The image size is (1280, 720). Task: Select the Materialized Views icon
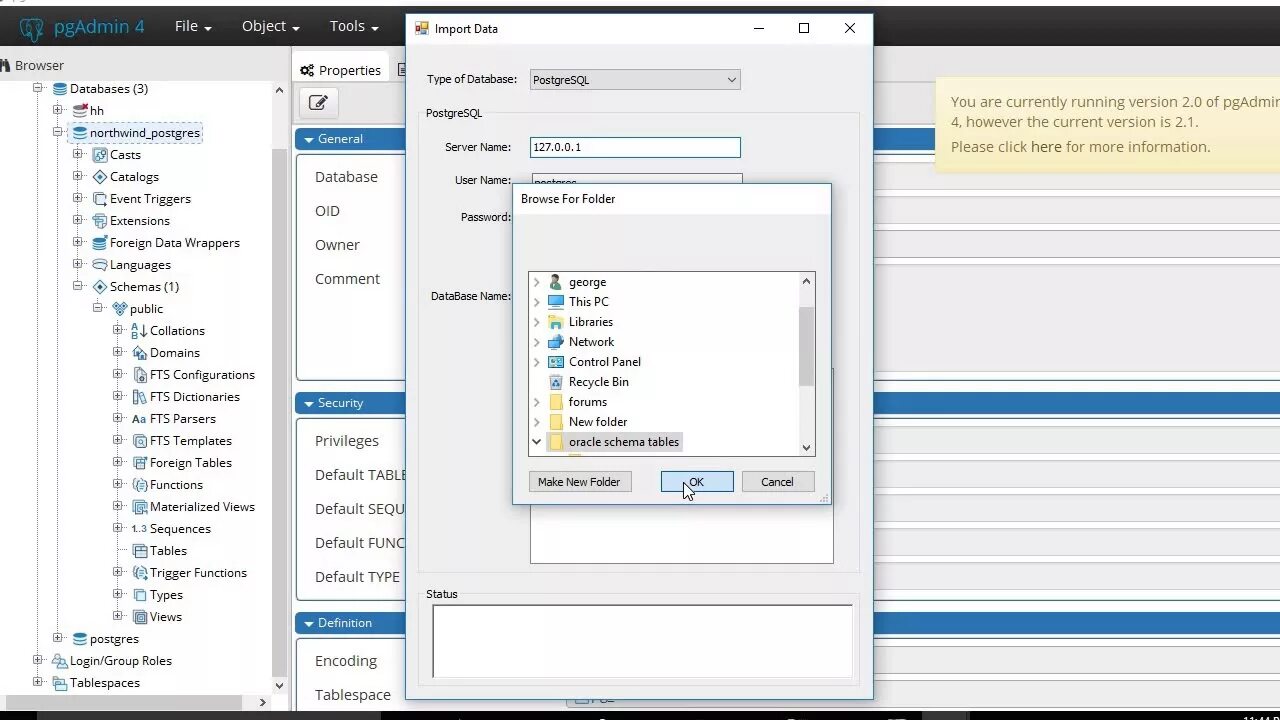139,507
